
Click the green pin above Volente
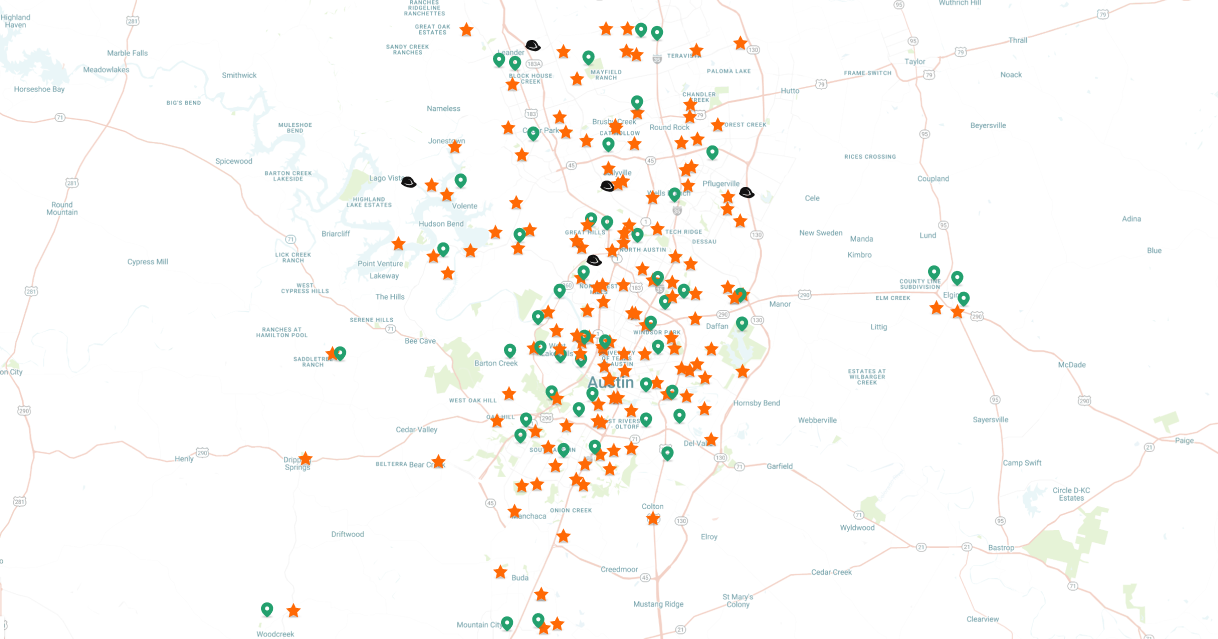[461, 180]
